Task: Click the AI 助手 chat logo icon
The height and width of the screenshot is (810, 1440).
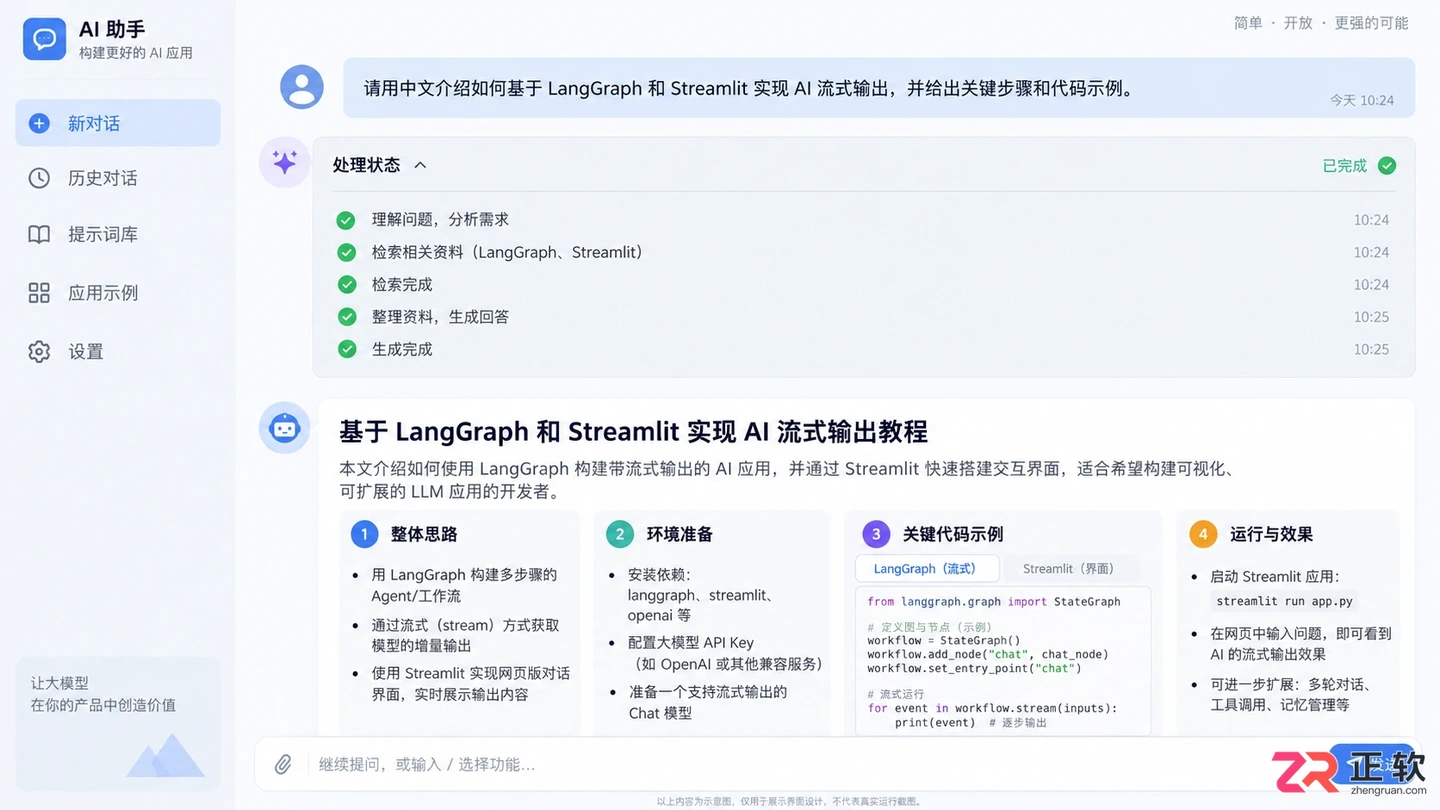Action: pos(44,39)
